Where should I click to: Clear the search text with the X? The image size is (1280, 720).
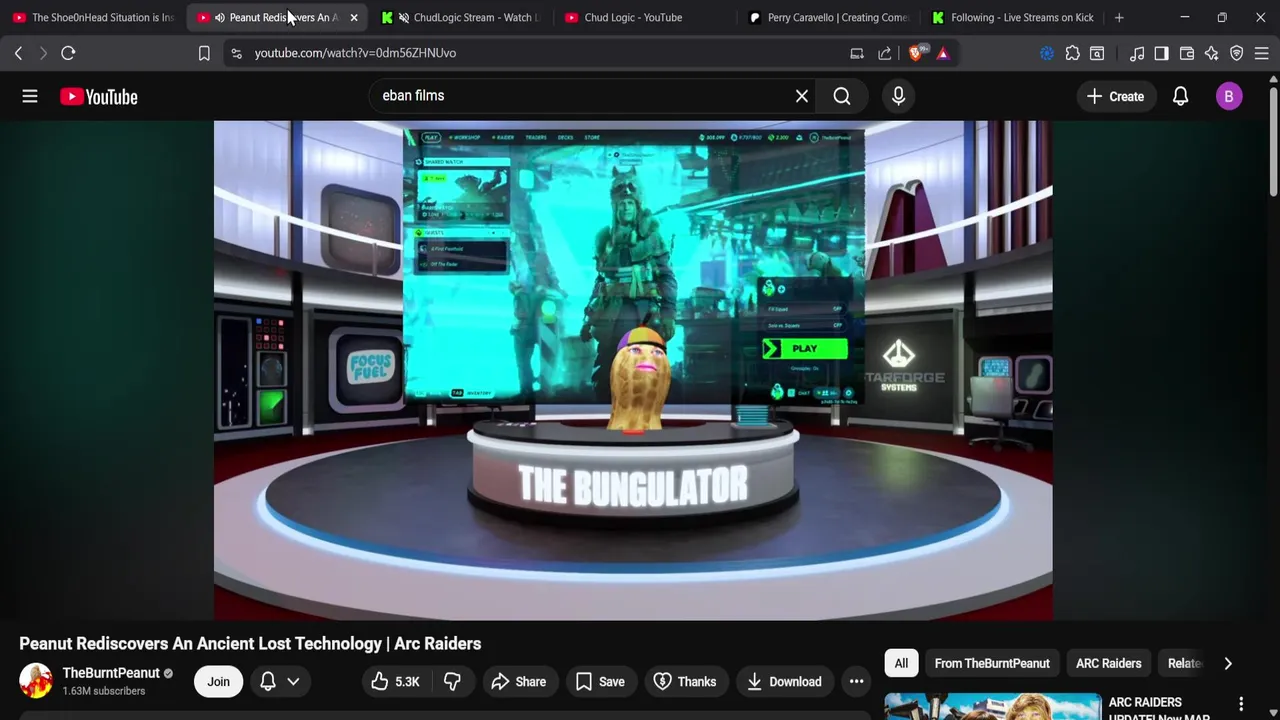pos(802,96)
